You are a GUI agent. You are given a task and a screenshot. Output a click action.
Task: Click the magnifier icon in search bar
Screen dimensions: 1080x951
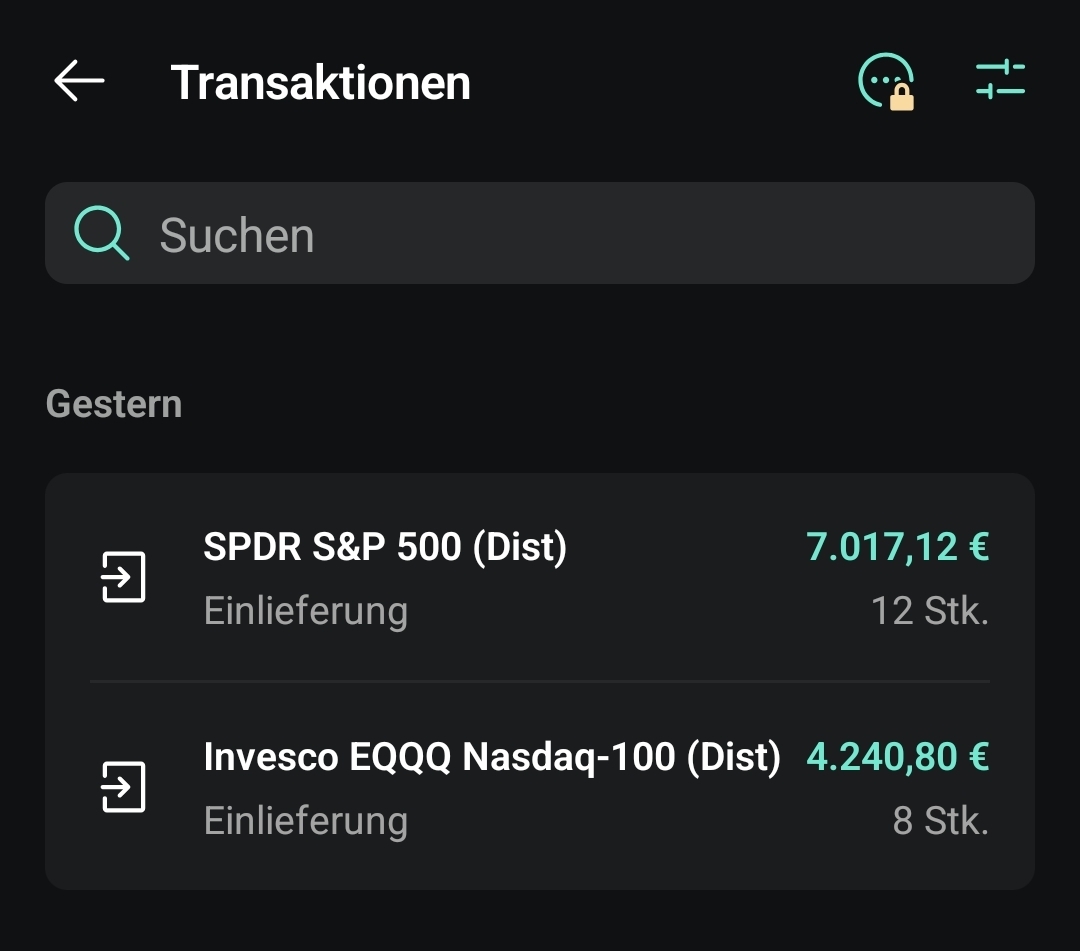click(x=101, y=234)
